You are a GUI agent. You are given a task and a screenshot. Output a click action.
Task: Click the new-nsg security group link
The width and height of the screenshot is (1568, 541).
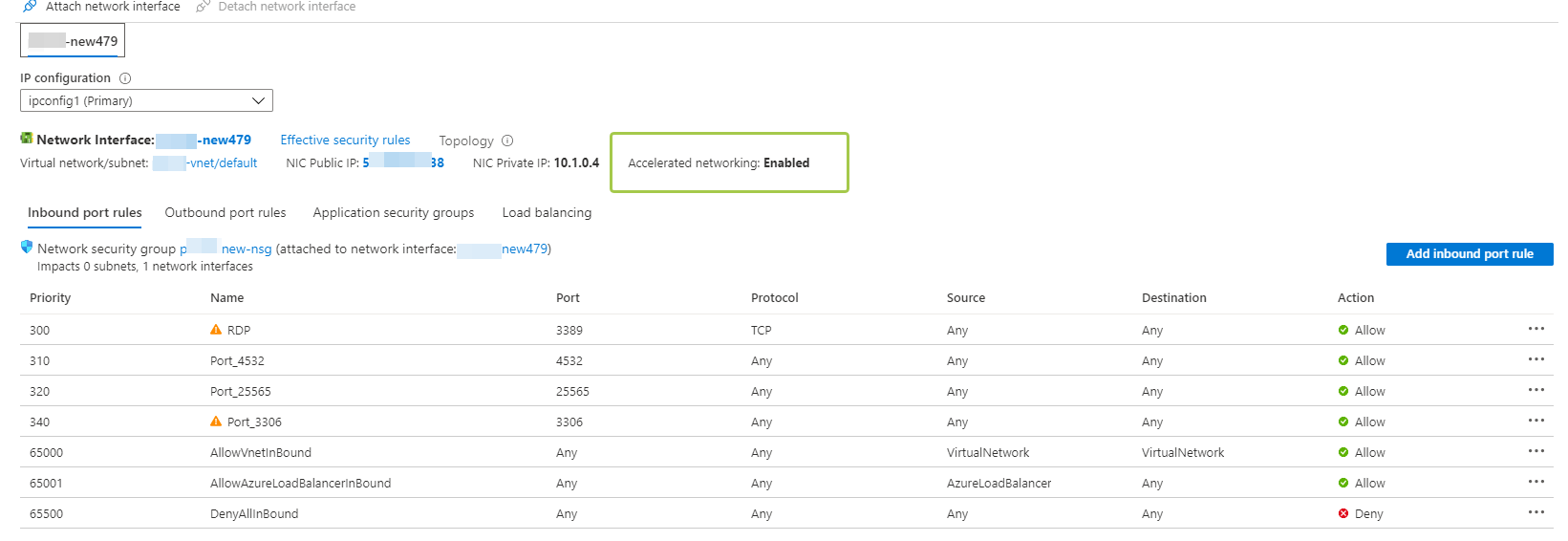pos(246,249)
